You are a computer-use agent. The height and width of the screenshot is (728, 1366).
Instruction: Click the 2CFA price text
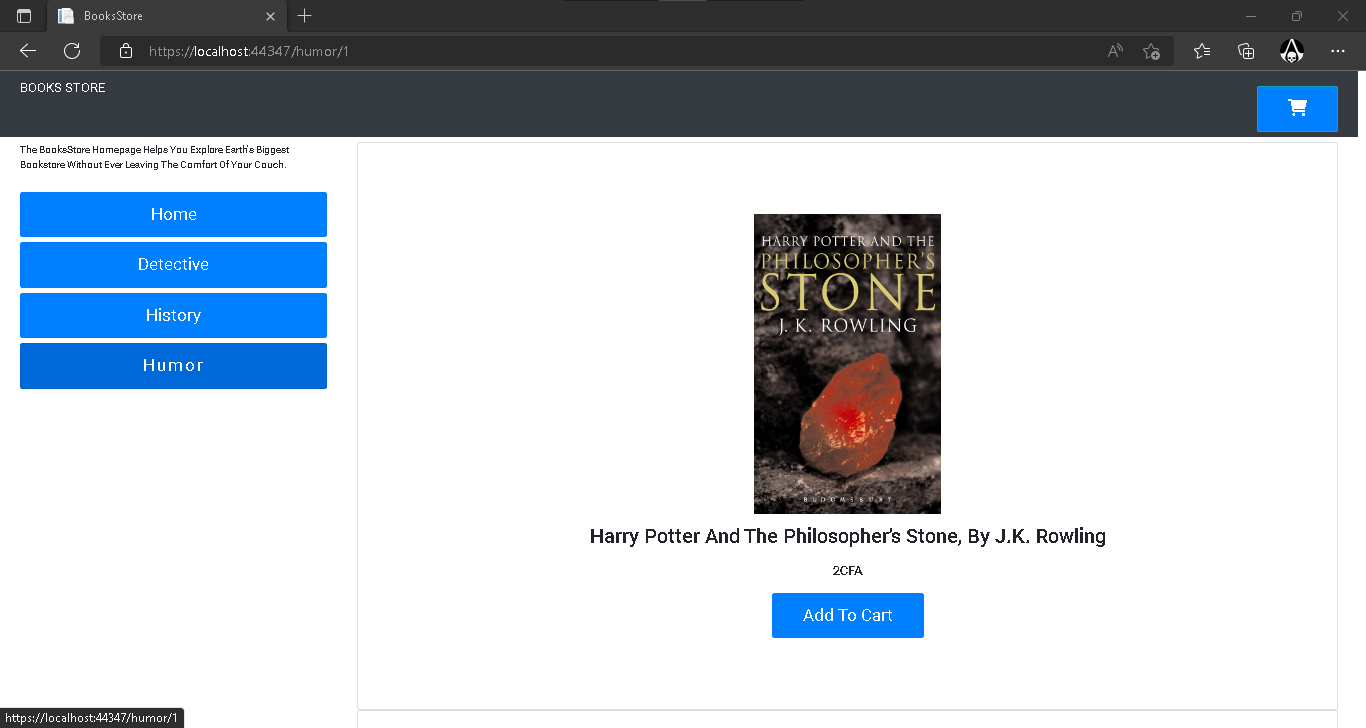coord(847,571)
